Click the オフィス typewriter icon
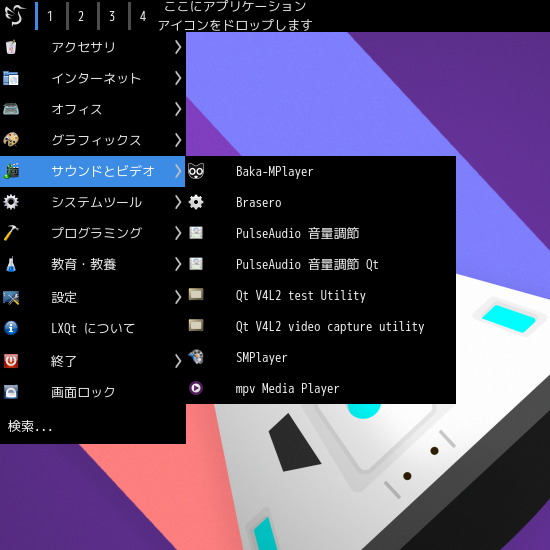The image size is (550, 550). click(11, 109)
